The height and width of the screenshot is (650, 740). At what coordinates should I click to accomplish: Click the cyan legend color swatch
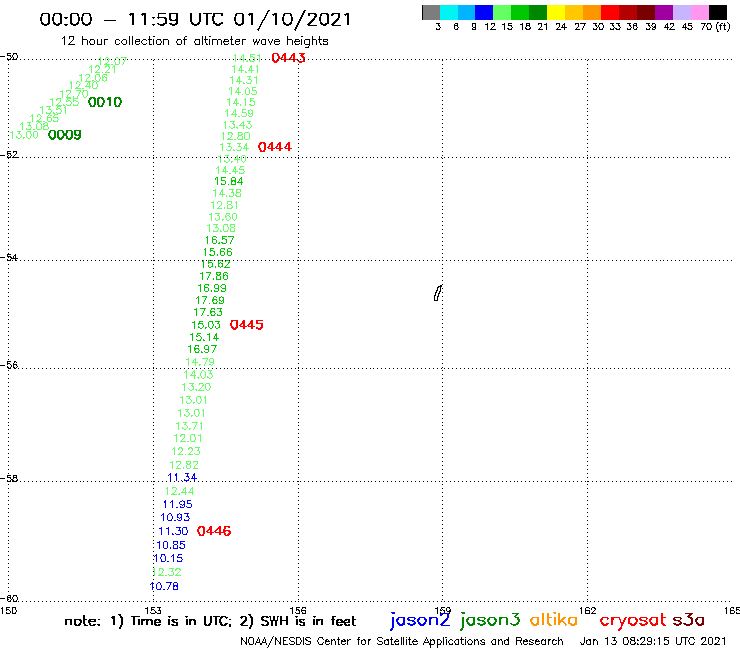click(x=449, y=12)
